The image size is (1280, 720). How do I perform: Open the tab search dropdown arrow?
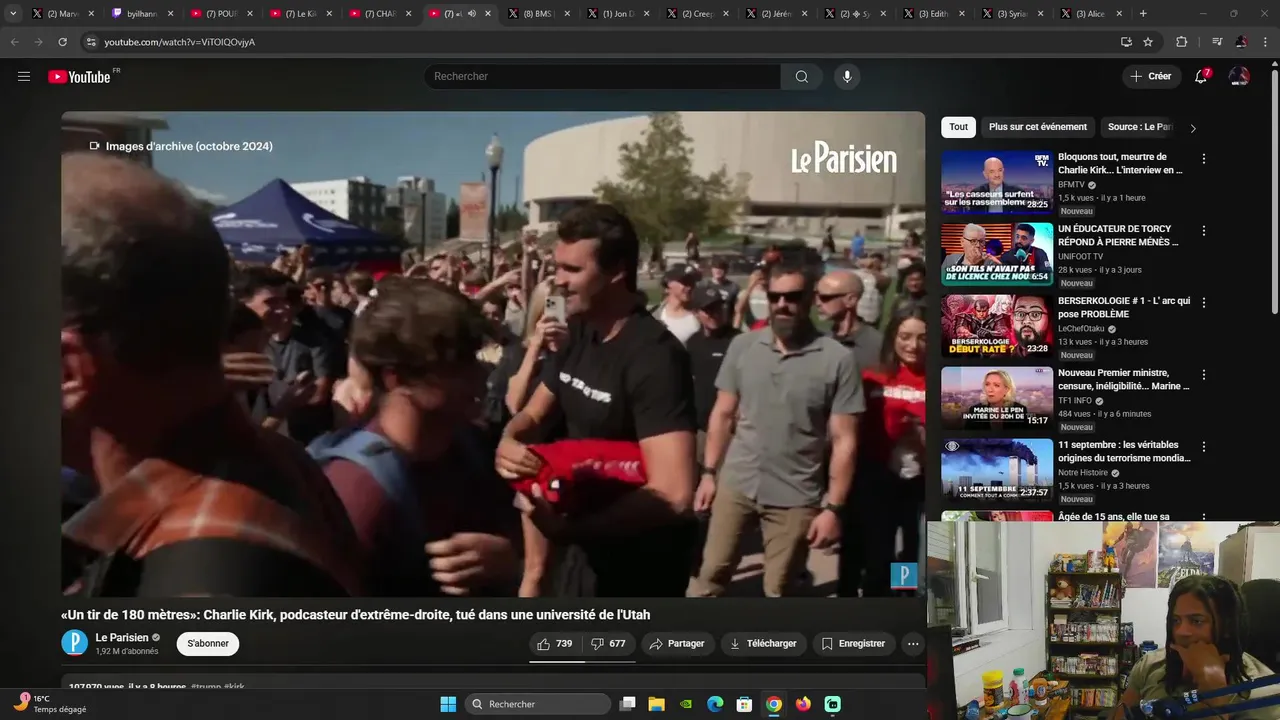(13, 14)
